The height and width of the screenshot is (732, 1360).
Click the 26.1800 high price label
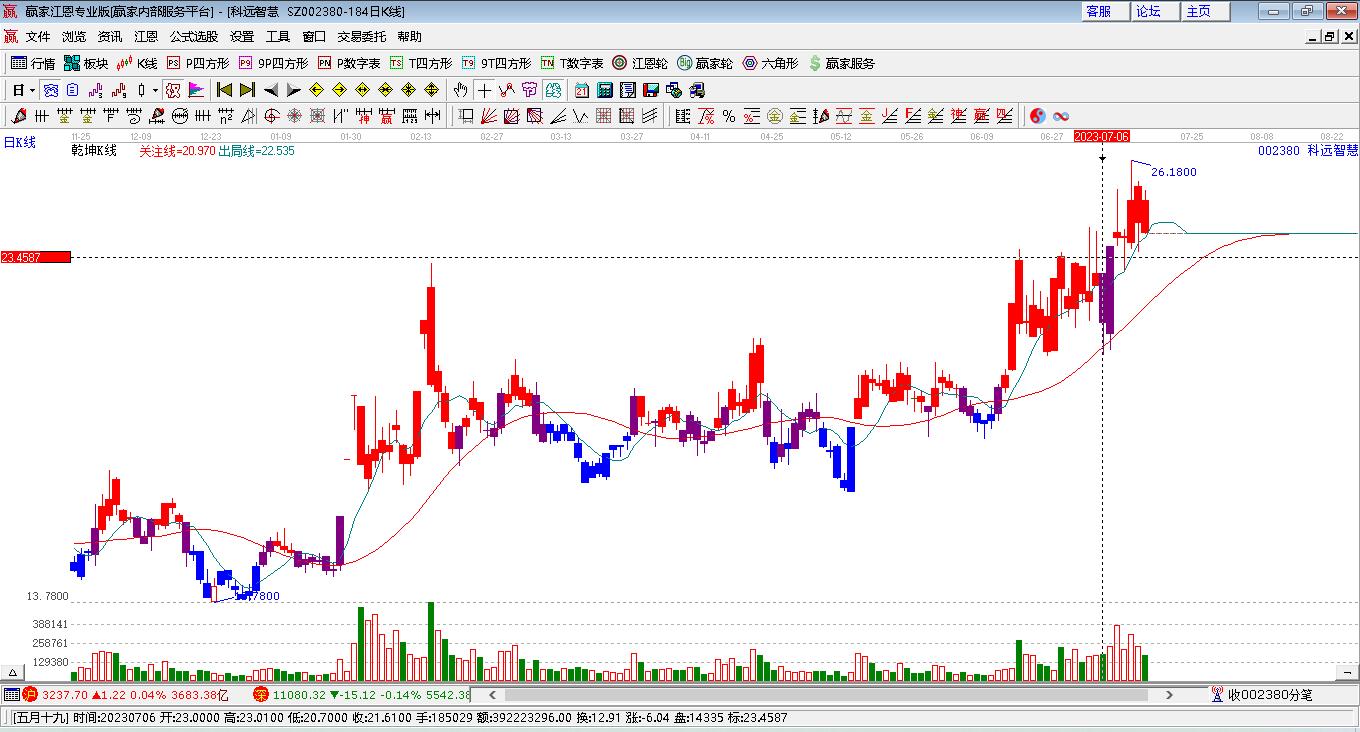(1174, 172)
